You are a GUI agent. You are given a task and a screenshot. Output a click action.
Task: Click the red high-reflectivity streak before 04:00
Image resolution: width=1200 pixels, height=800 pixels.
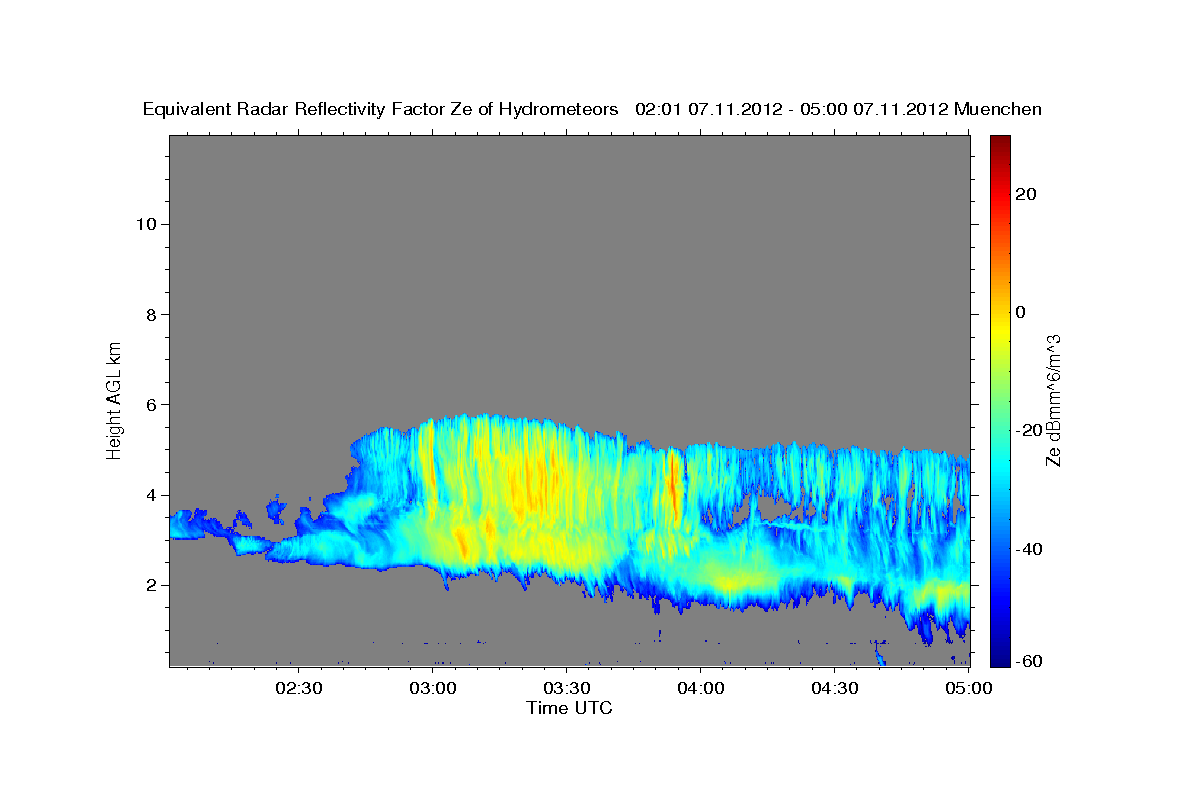674,485
